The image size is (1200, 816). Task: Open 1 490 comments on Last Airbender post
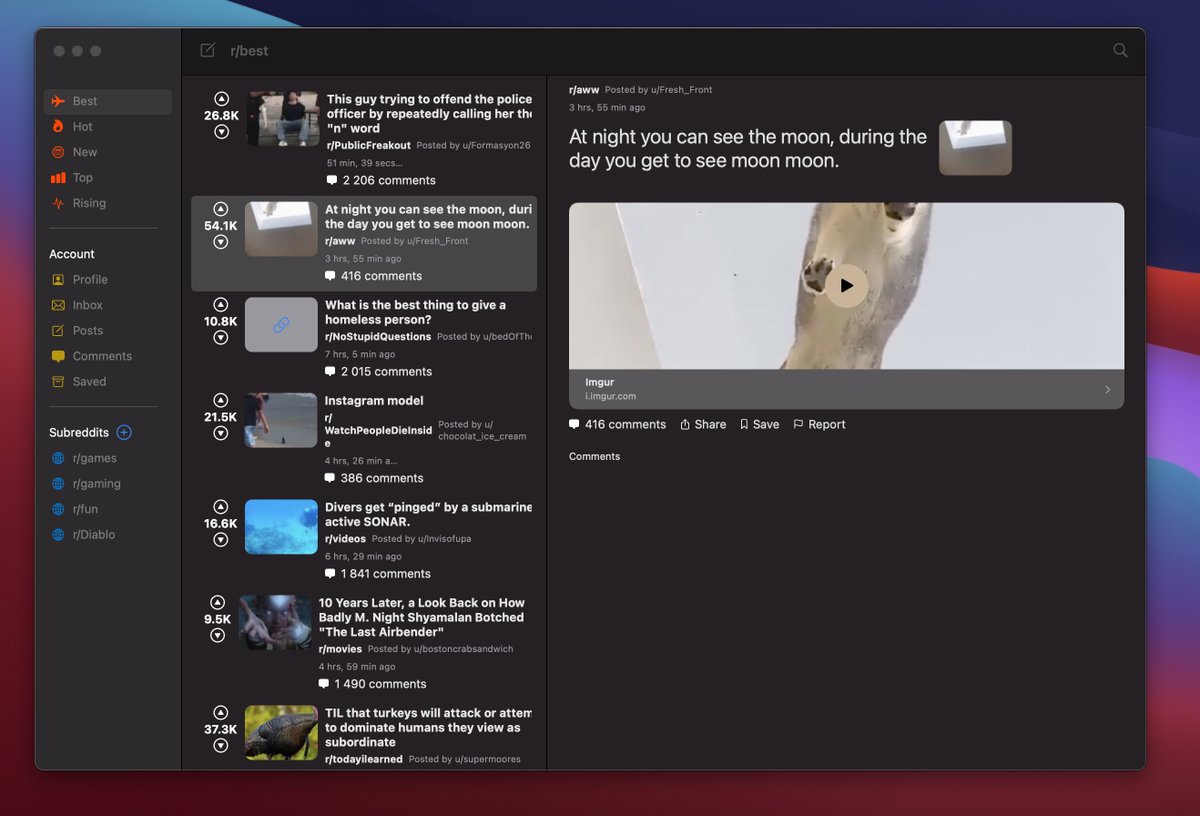373,684
